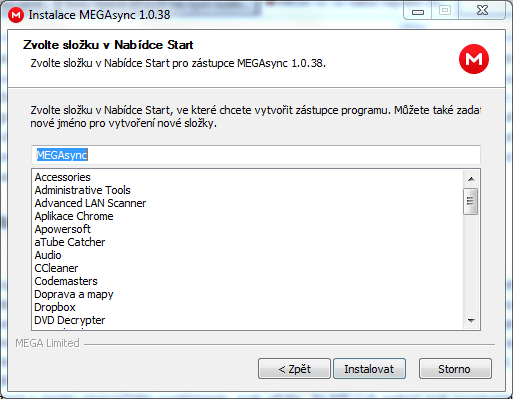The image size is (513, 399).
Task: Go back with the < Zpět button
Action: click(x=294, y=369)
